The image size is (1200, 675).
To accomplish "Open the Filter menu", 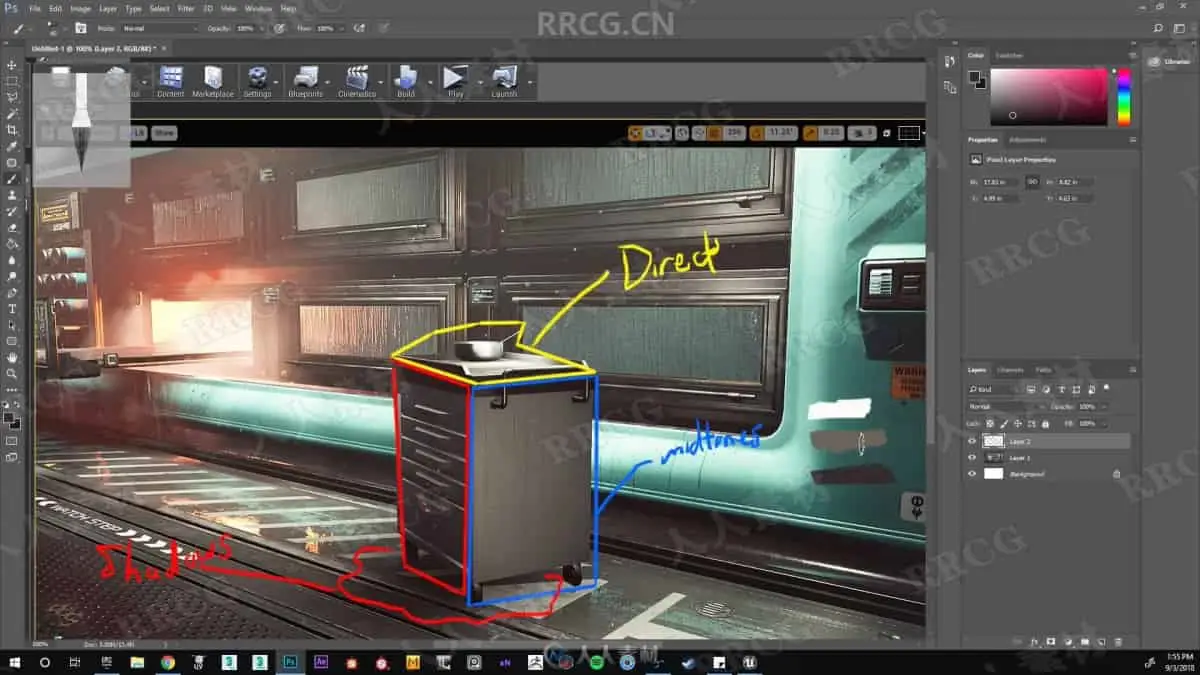I will click(x=186, y=8).
